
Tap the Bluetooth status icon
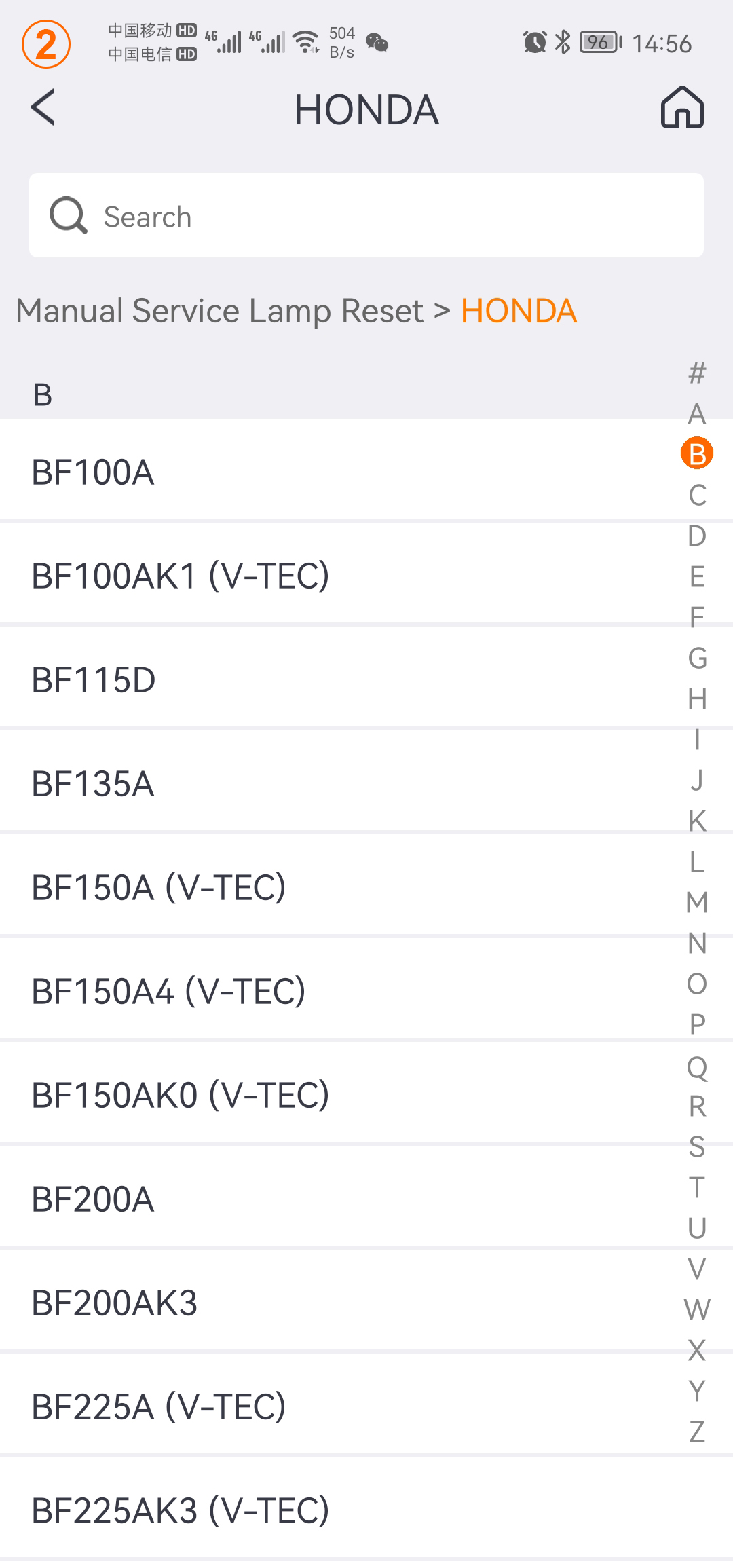tap(563, 42)
